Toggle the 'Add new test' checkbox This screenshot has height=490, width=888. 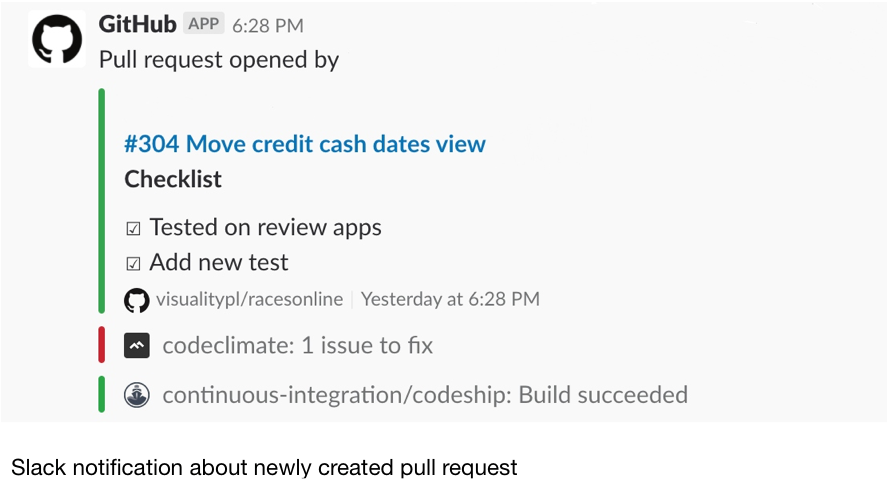(x=134, y=264)
